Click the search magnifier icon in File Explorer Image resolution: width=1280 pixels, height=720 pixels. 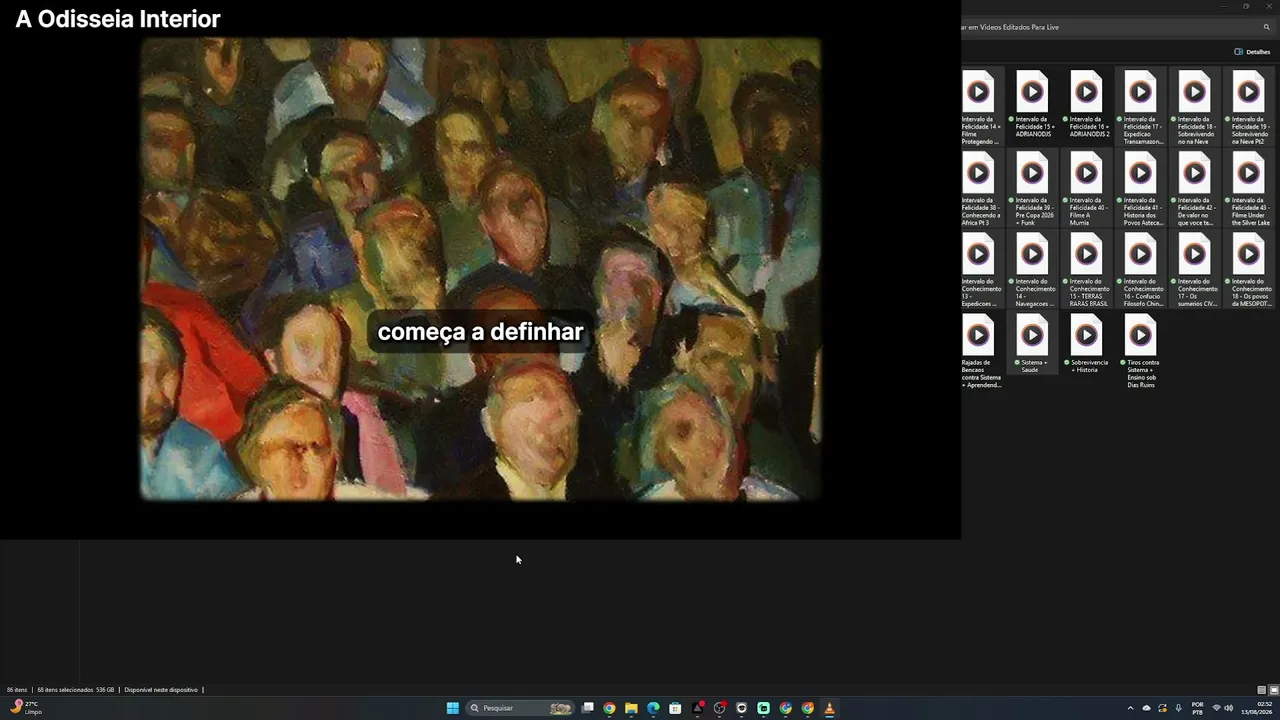1266,27
